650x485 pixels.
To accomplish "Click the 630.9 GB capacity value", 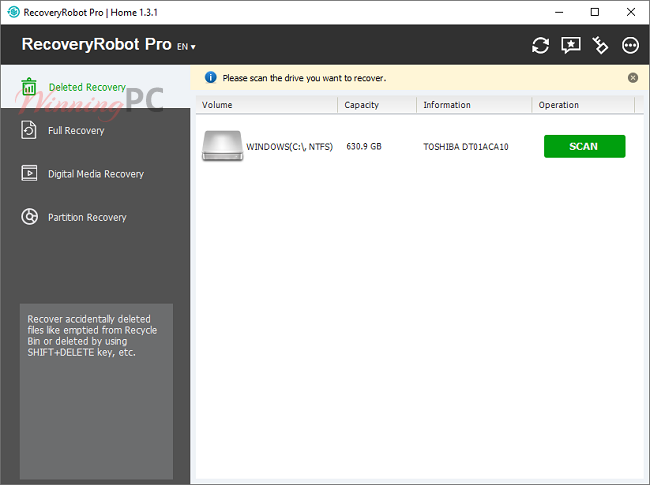I will tap(364, 146).
